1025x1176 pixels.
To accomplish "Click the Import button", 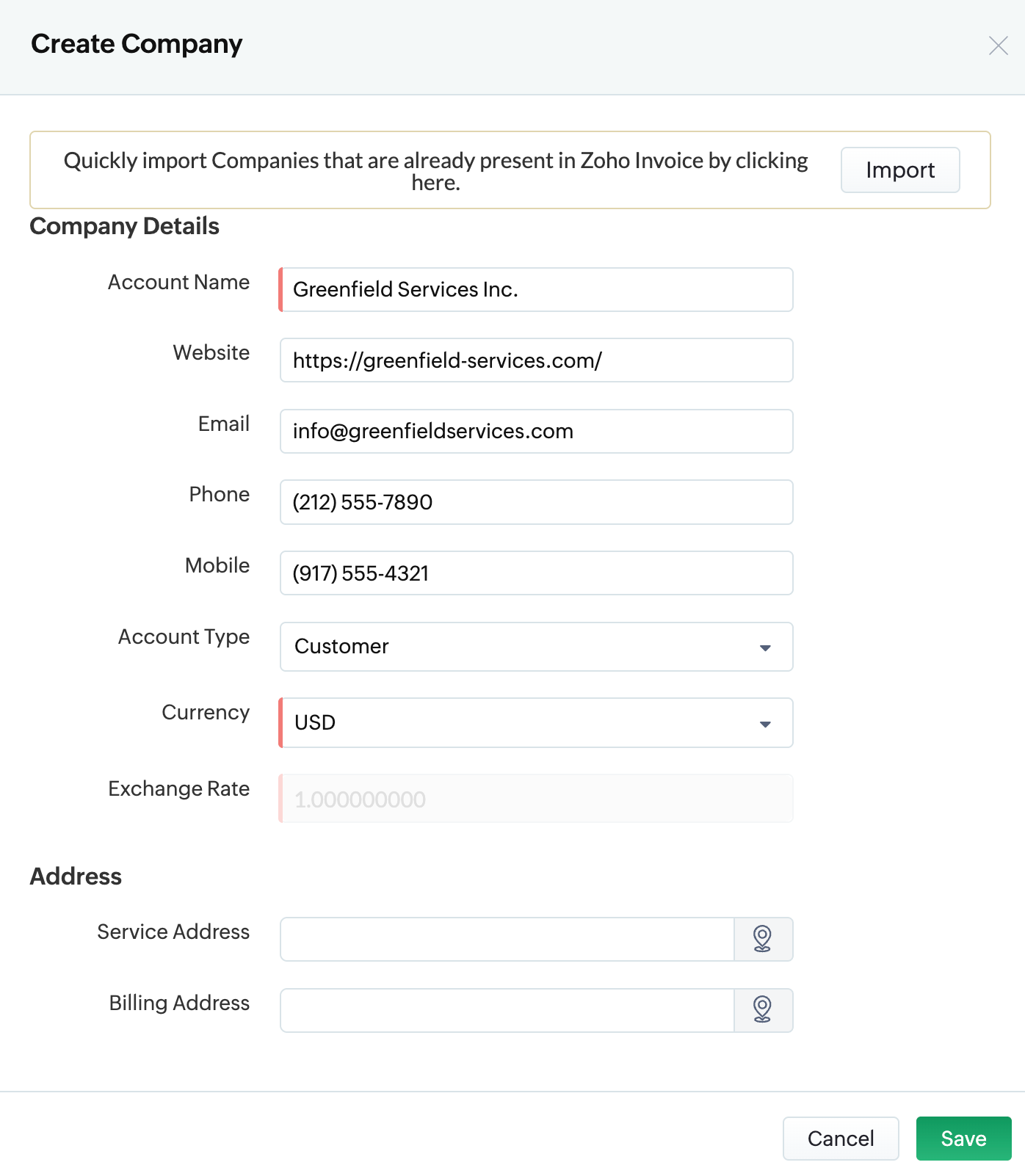I will pyautogui.click(x=899, y=170).
